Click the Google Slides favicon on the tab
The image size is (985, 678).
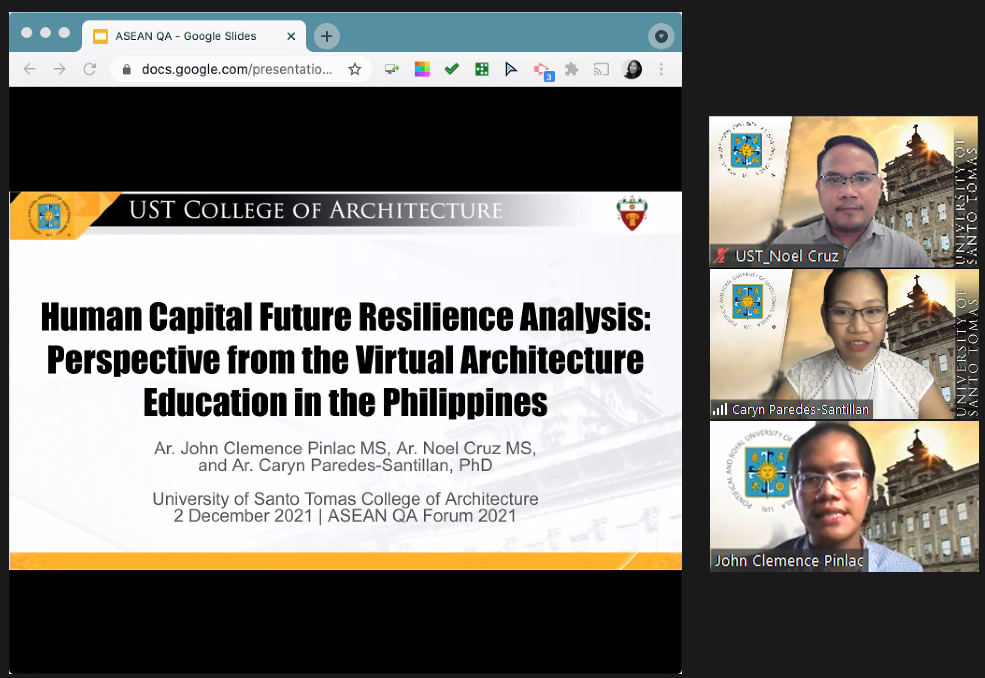tap(101, 36)
